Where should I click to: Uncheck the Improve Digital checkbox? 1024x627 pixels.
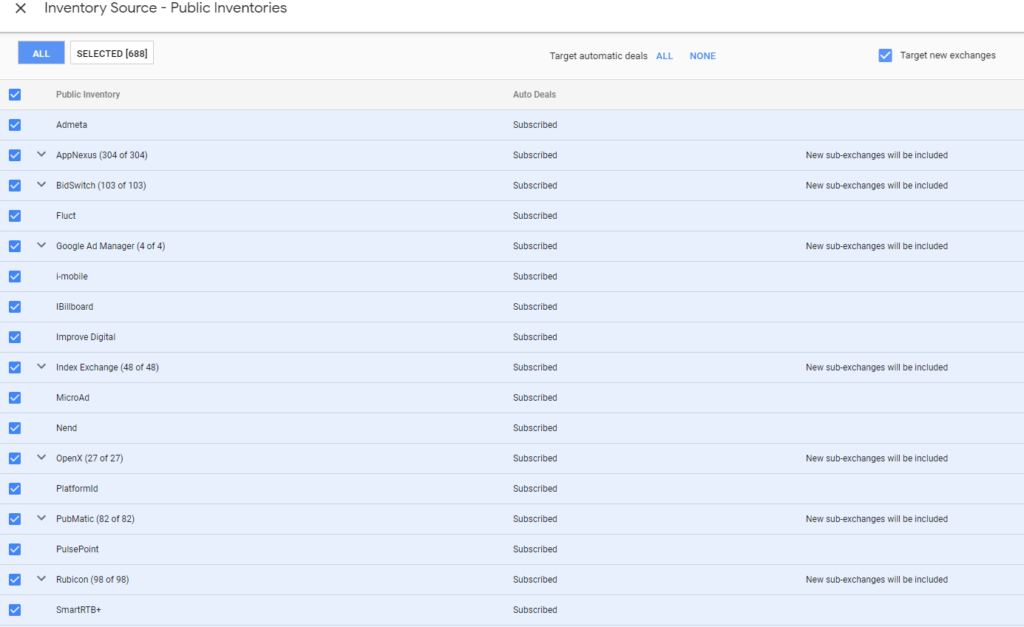[x=15, y=337]
